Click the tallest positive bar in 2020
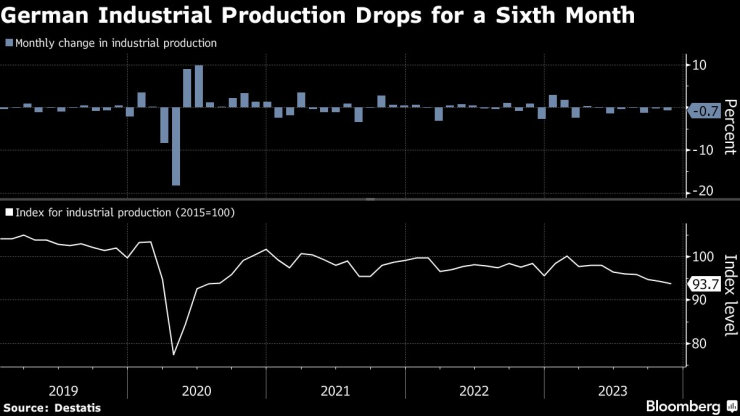Image resolution: width=740 pixels, height=416 pixels. point(199,86)
